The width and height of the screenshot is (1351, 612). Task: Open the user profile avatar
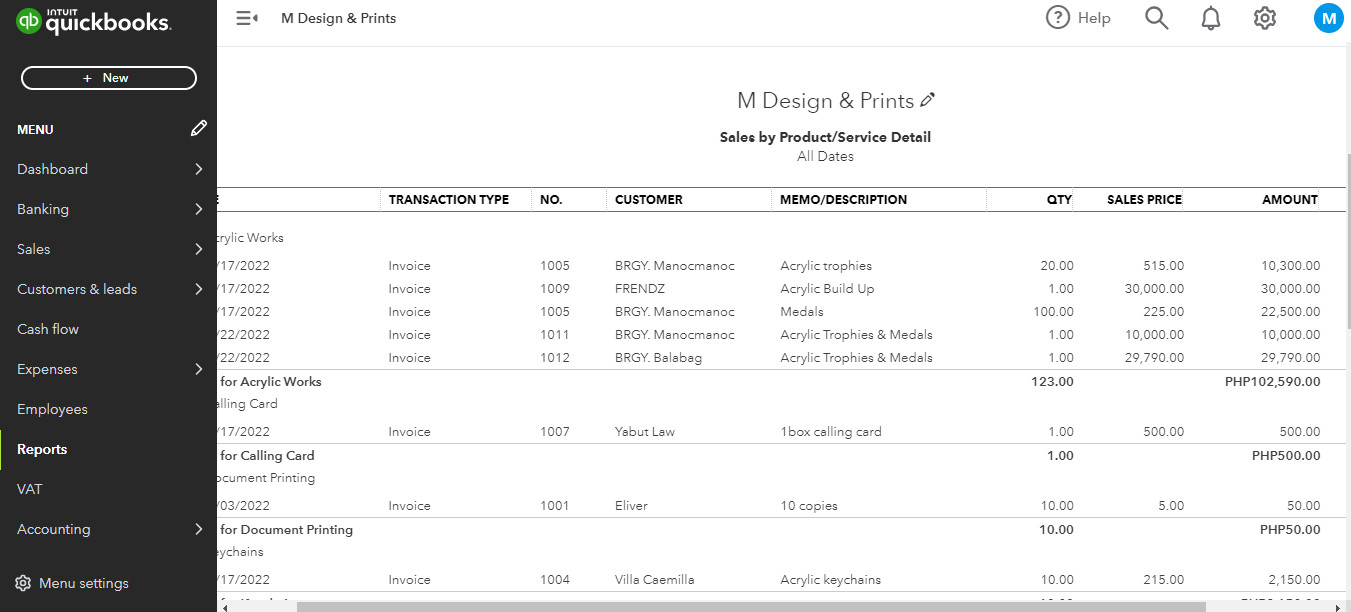click(1328, 18)
